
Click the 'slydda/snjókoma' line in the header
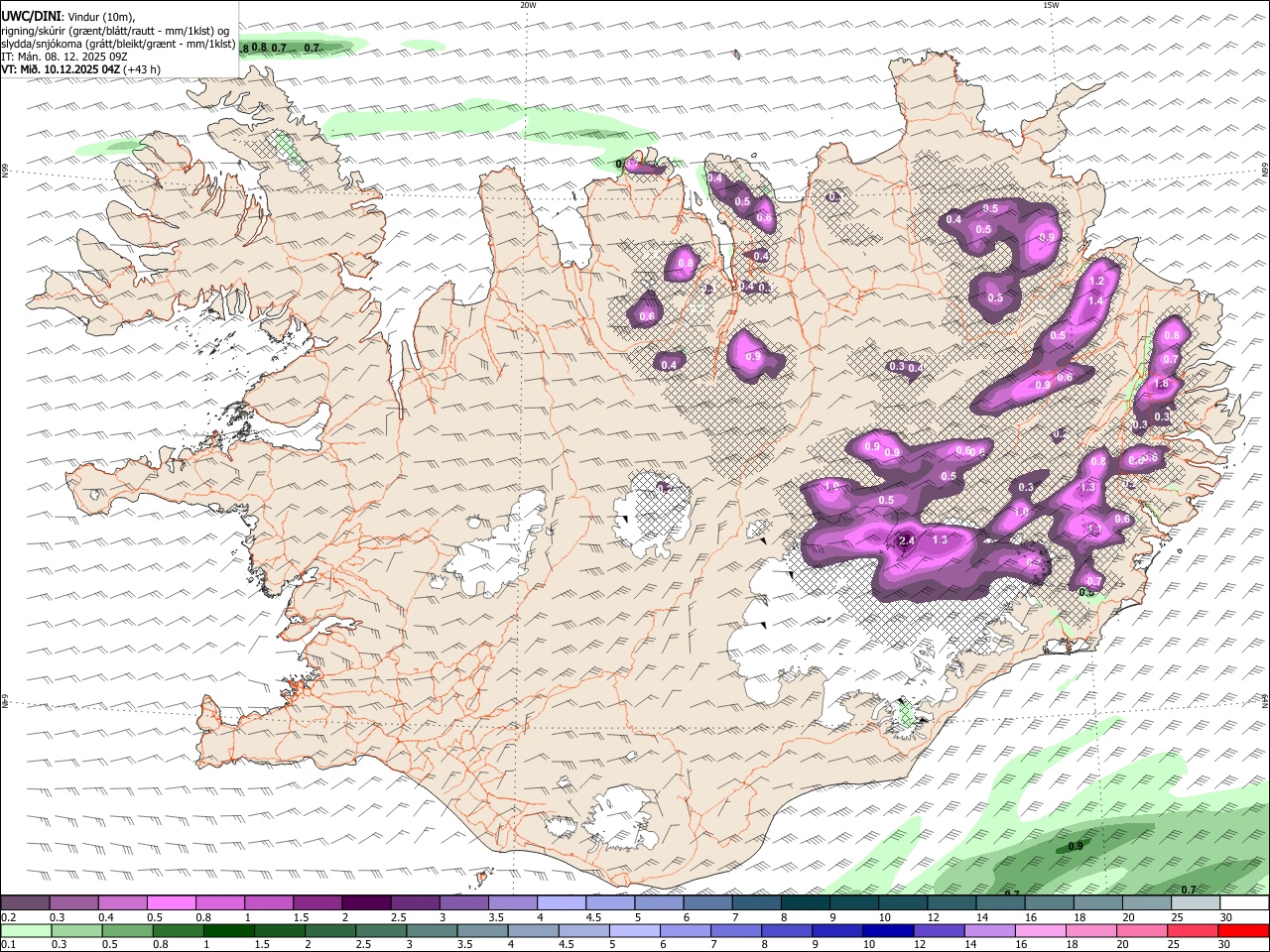click(118, 44)
